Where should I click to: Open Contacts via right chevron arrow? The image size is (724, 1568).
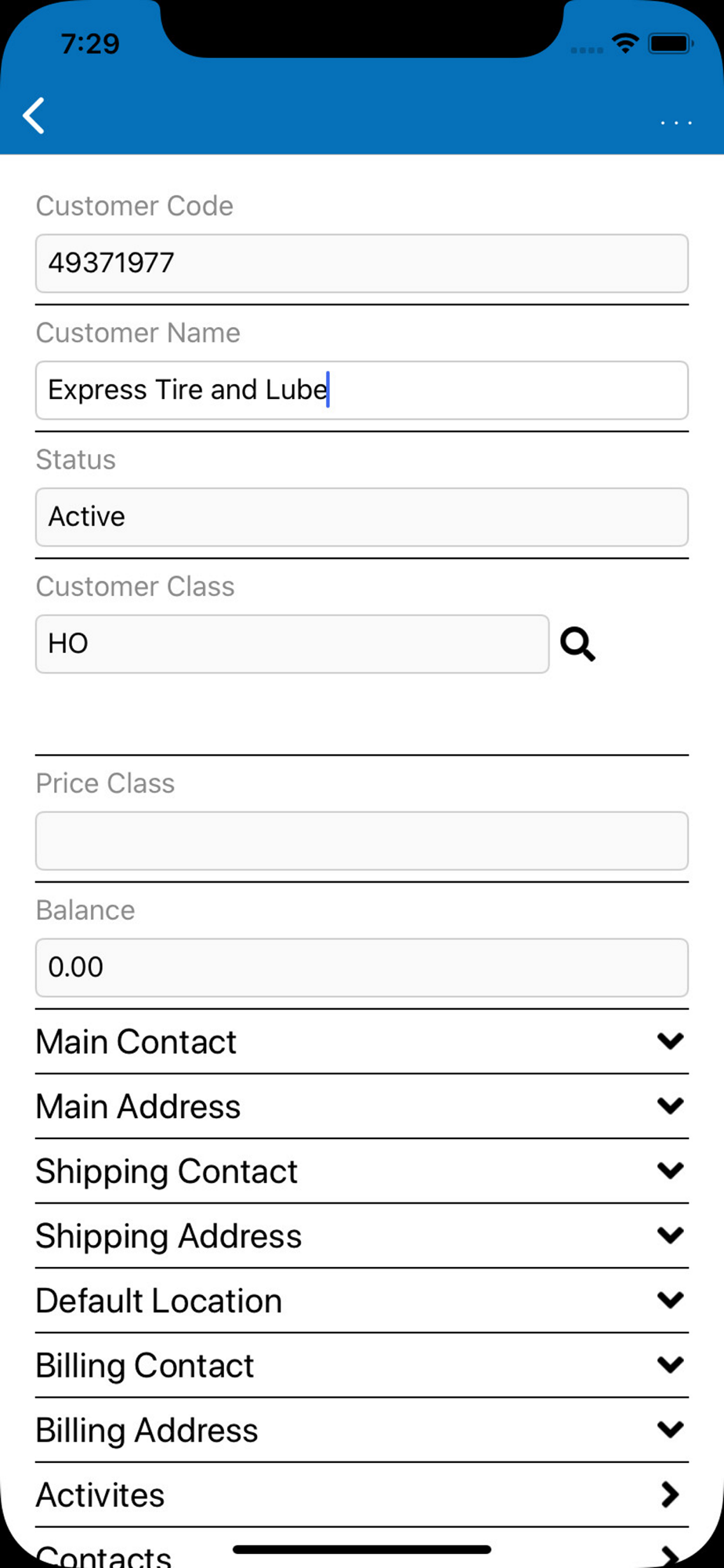tap(670, 1555)
